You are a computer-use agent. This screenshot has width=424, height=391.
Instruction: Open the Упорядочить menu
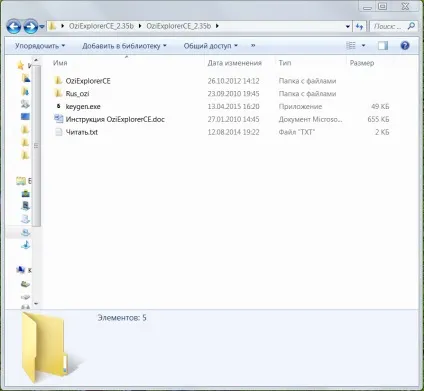(x=40, y=46)
